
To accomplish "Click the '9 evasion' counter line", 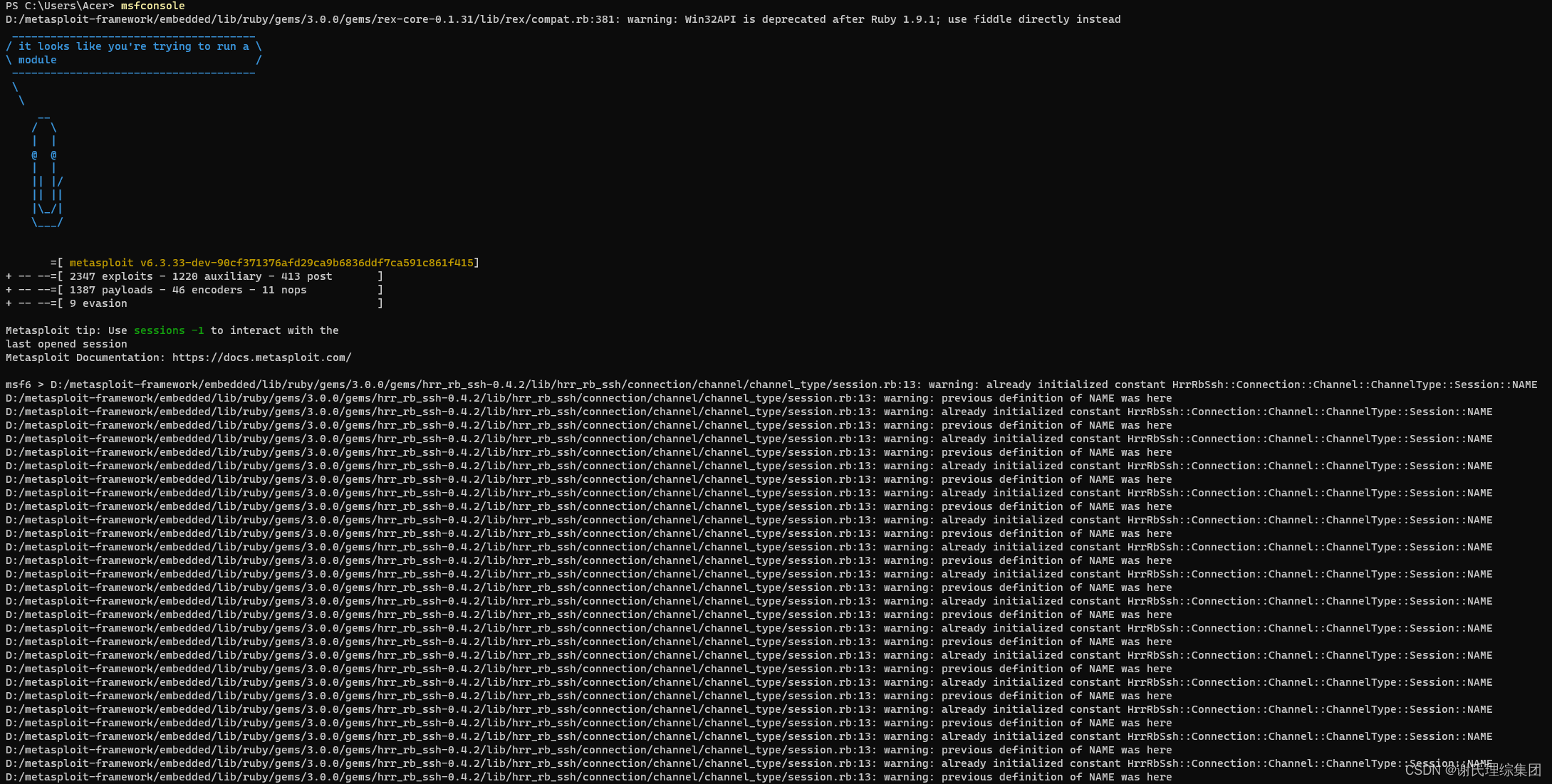I will 98,303.
